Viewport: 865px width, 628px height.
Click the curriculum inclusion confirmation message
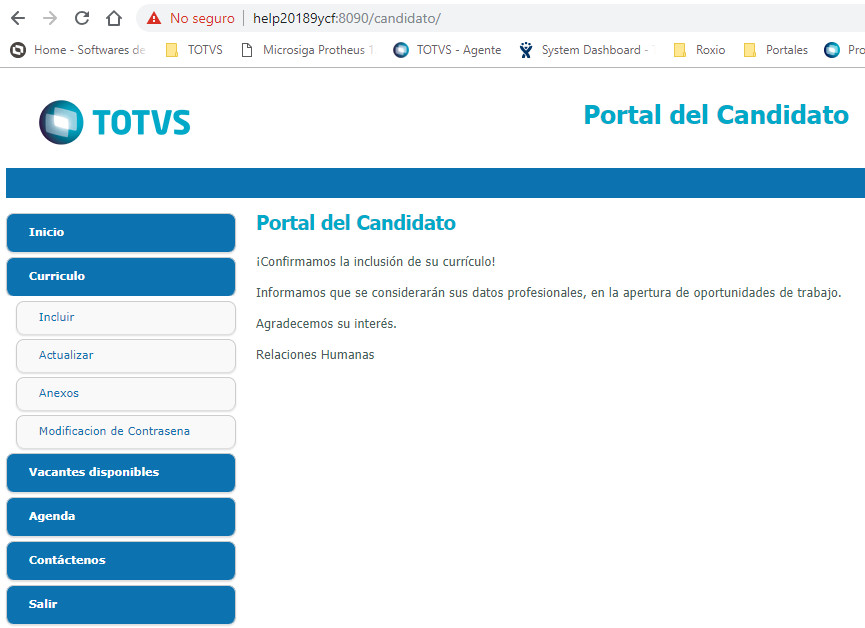376,262
